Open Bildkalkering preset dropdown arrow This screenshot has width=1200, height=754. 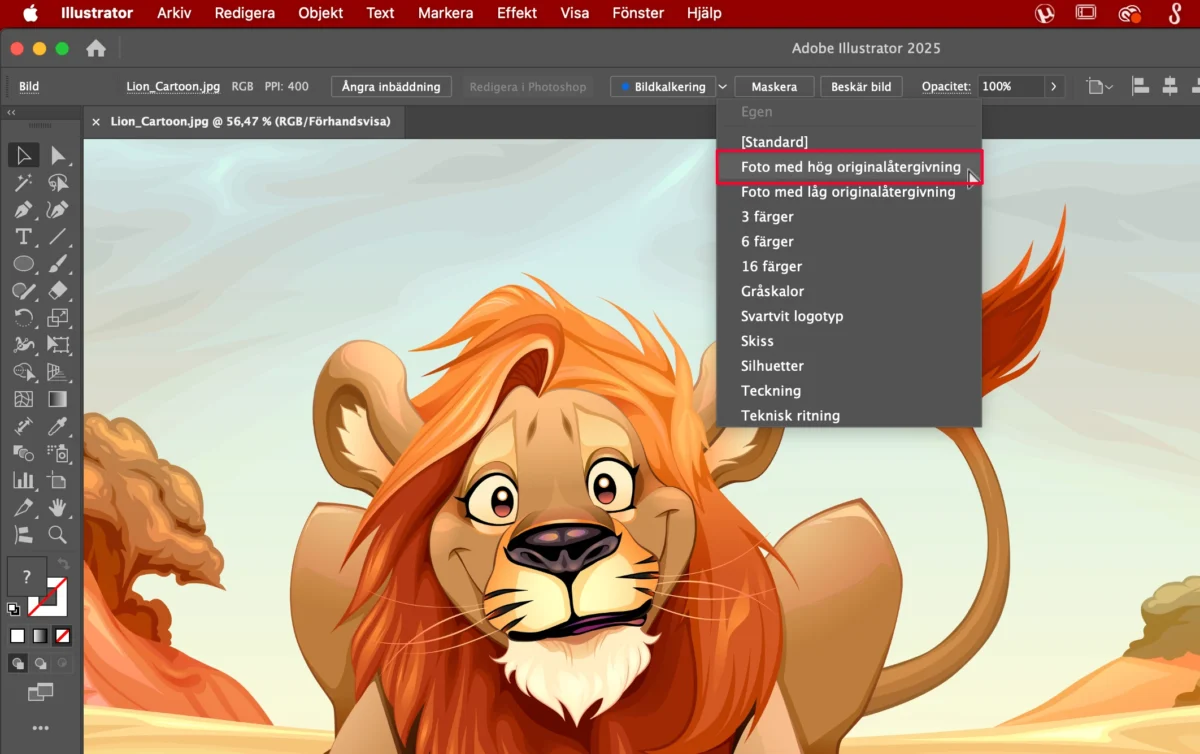tap(723, 87)
